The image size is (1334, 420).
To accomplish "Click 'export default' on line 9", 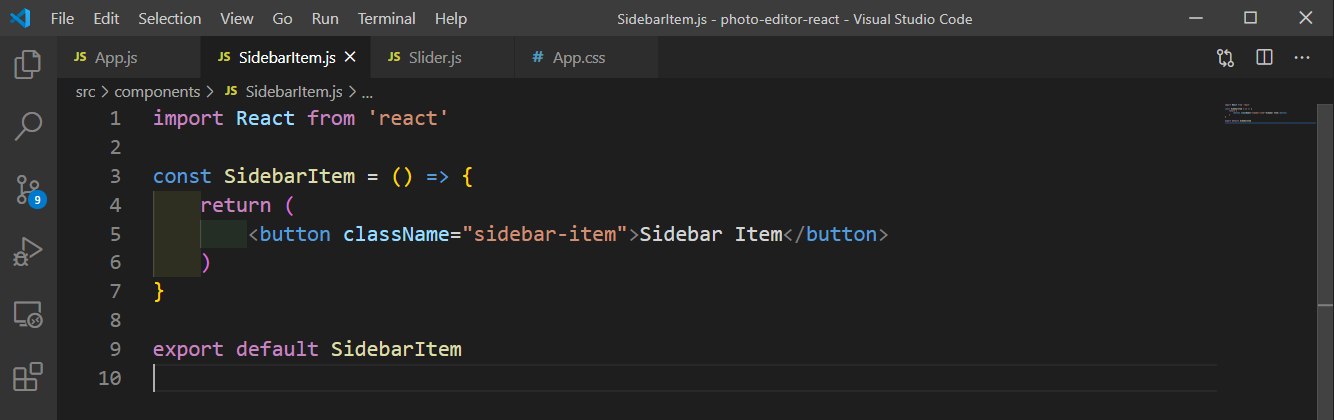I will click(x=236, y=350).
